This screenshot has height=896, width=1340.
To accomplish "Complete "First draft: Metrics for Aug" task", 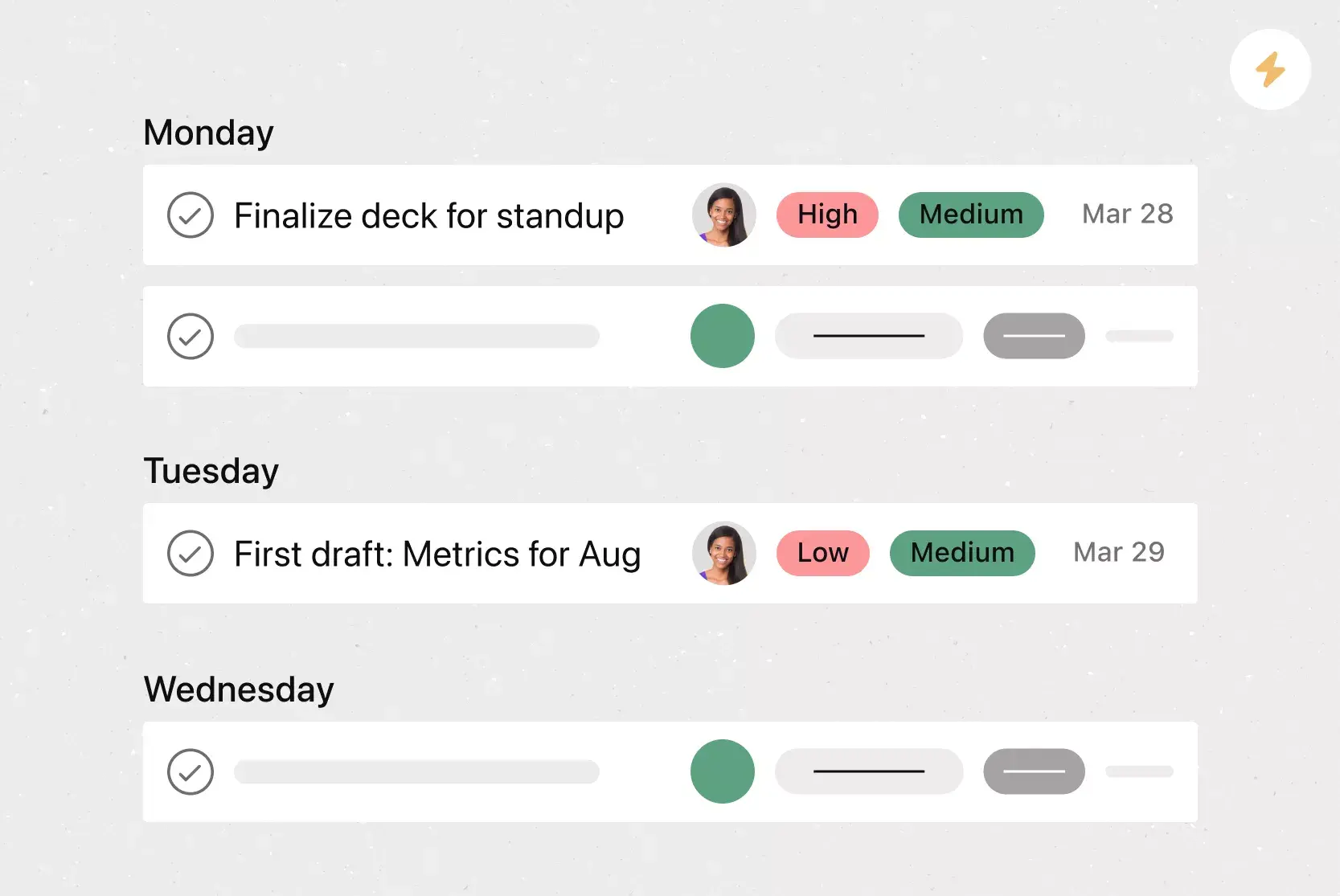I will (191, 554).
